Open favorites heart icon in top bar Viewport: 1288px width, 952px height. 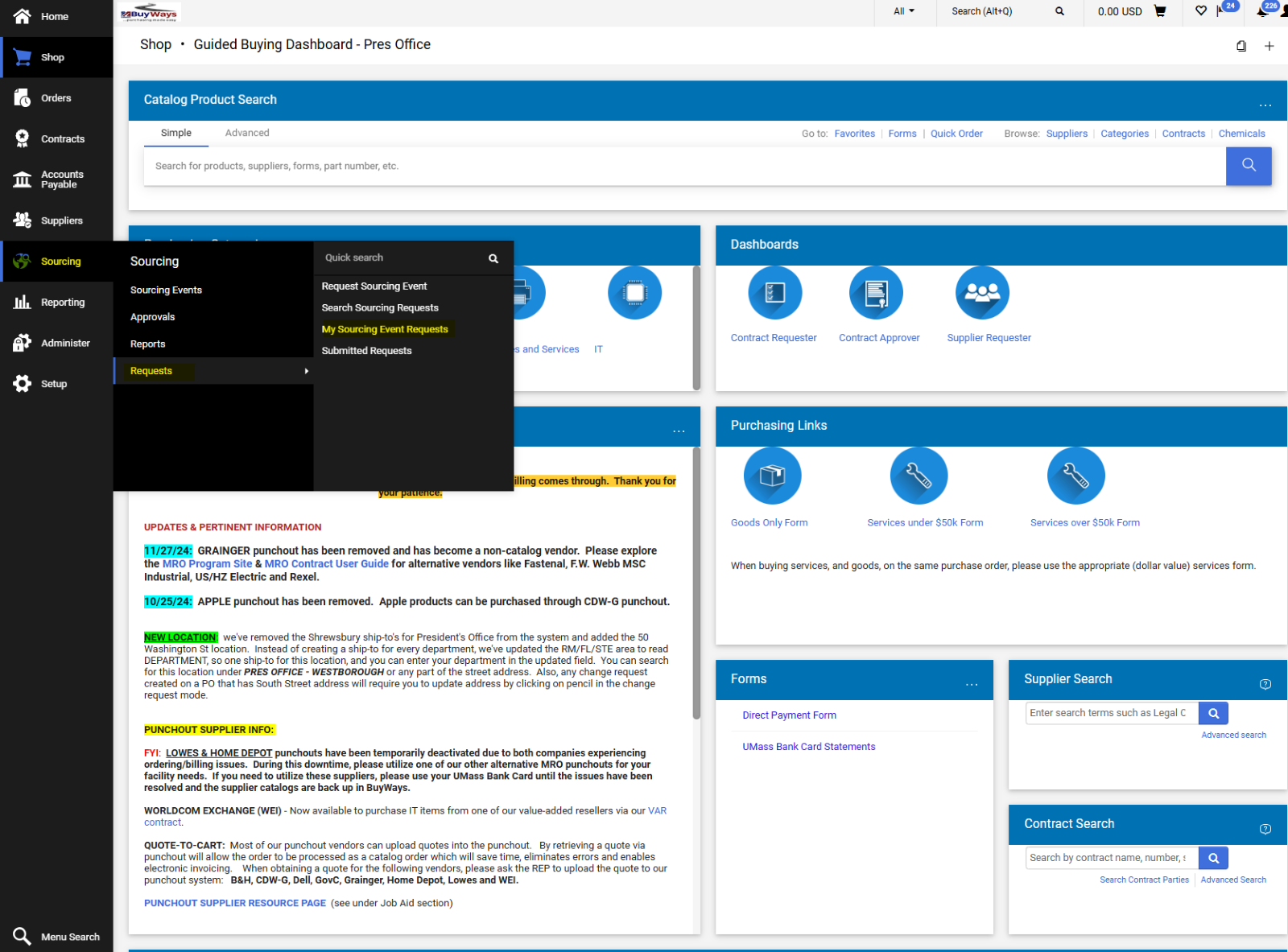[1199, 11]
